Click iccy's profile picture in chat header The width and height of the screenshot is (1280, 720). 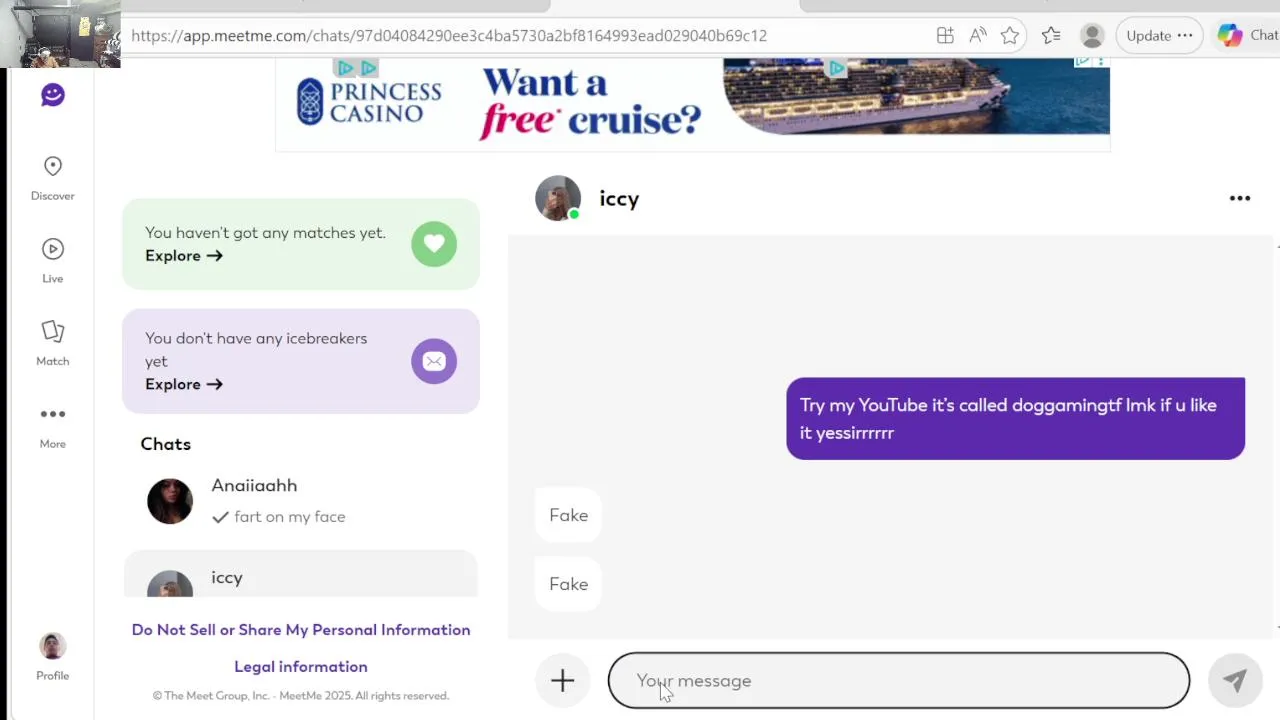558,198
